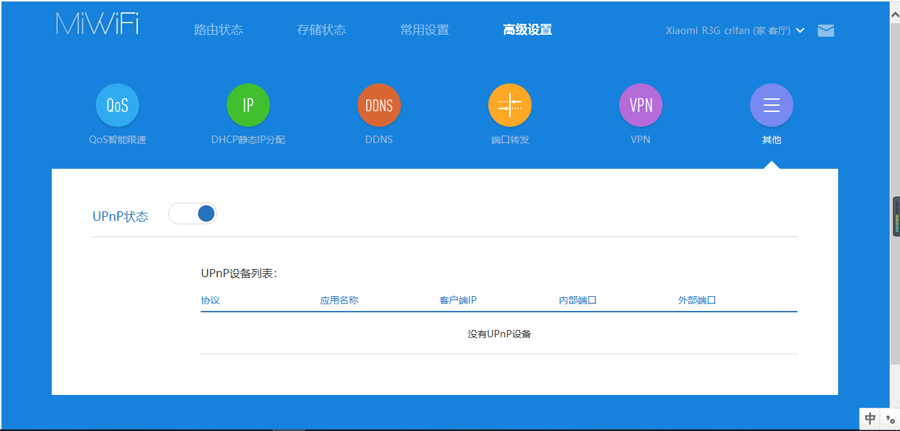The width and height of the screenshot is (900, 431).
Task: Open the mail message envelope icon
Action: tap(825, 30)
